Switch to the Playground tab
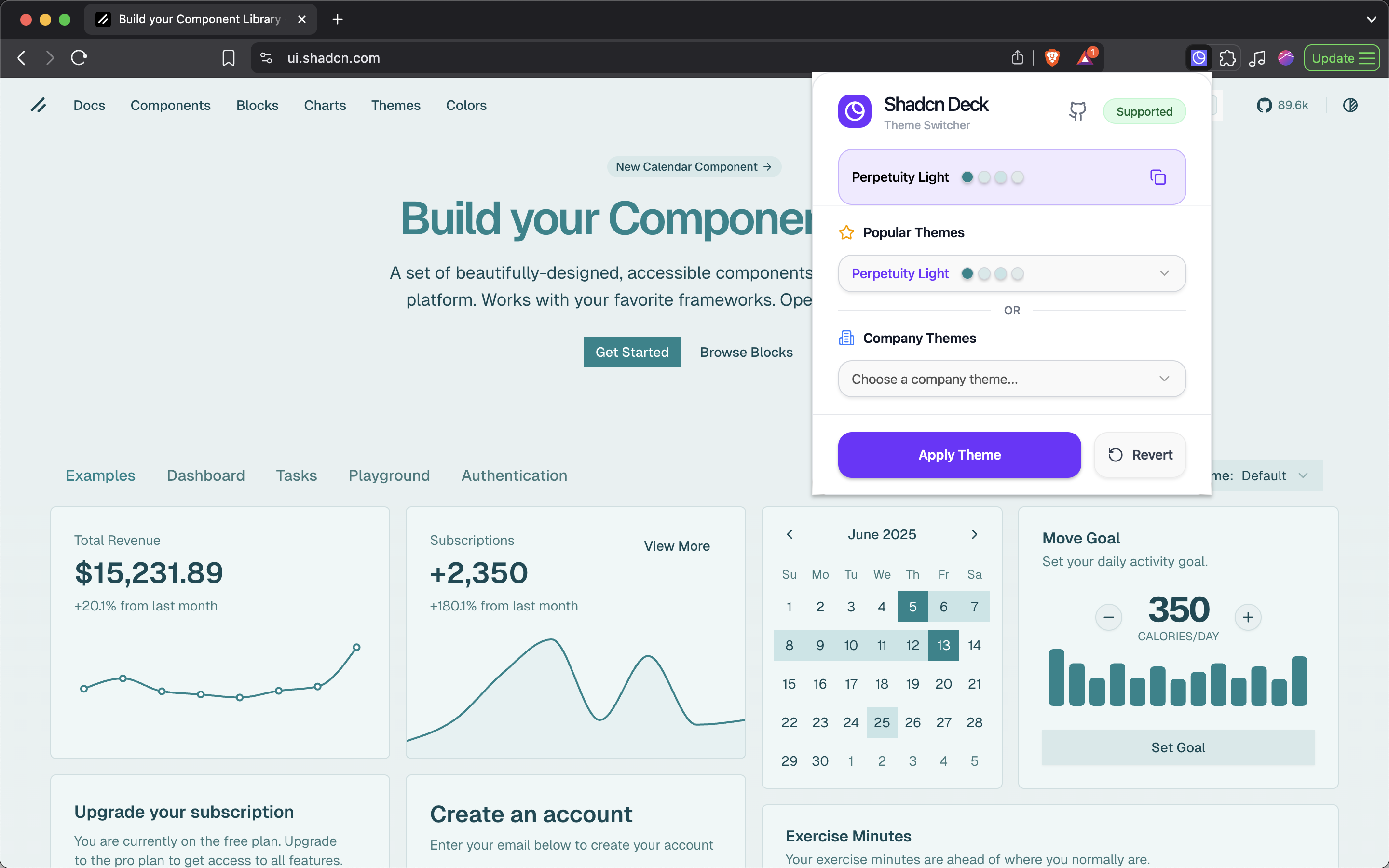 tap(389, 475)
